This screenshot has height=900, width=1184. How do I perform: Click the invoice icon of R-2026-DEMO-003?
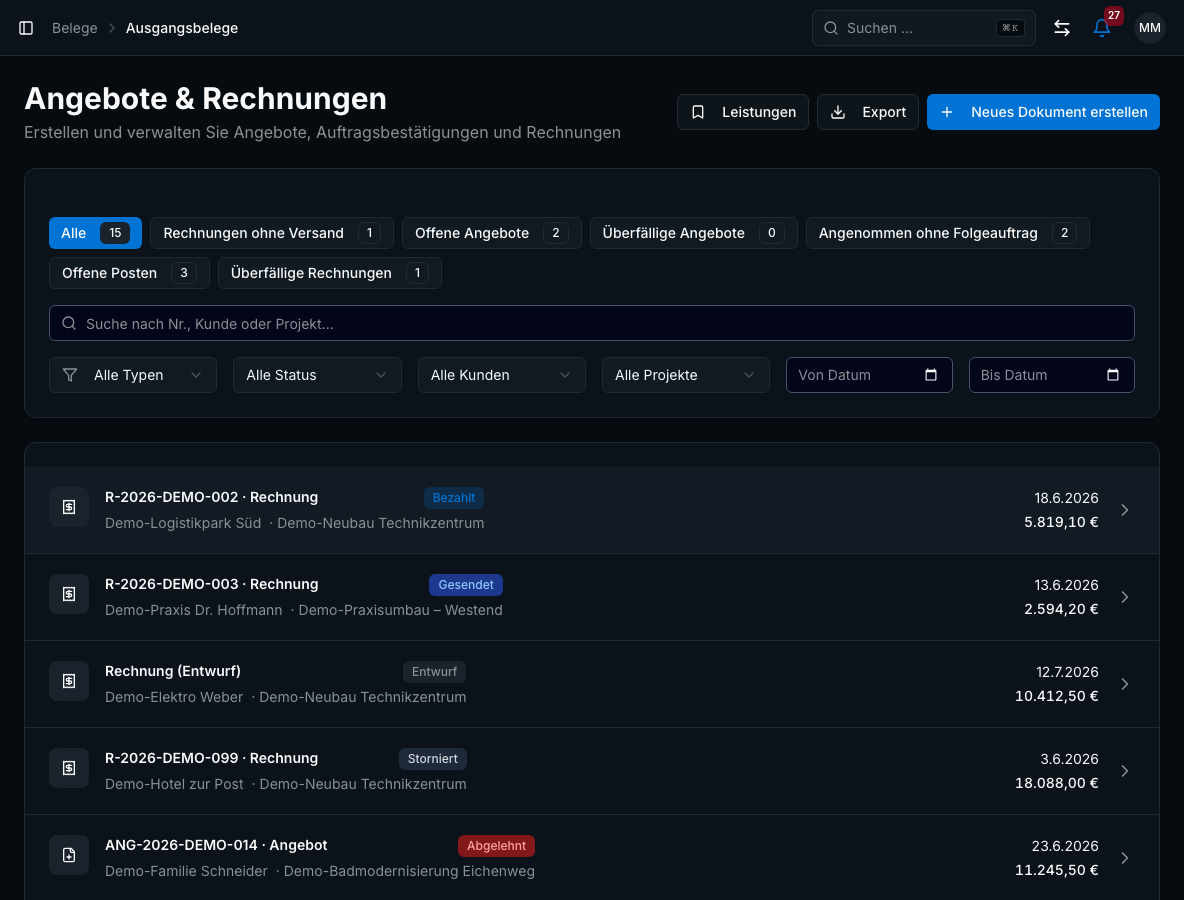tap(69, 594)
